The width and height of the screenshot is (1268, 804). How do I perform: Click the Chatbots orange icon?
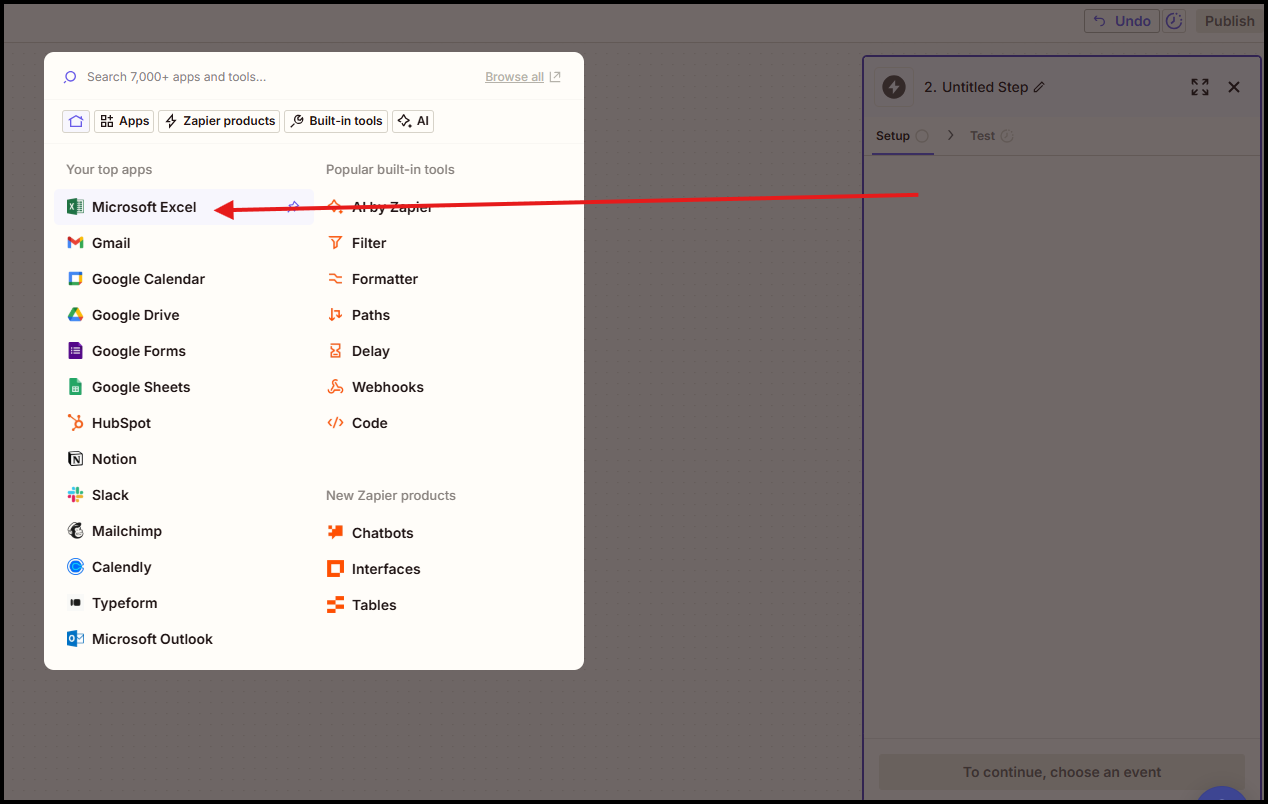point(335,533)
